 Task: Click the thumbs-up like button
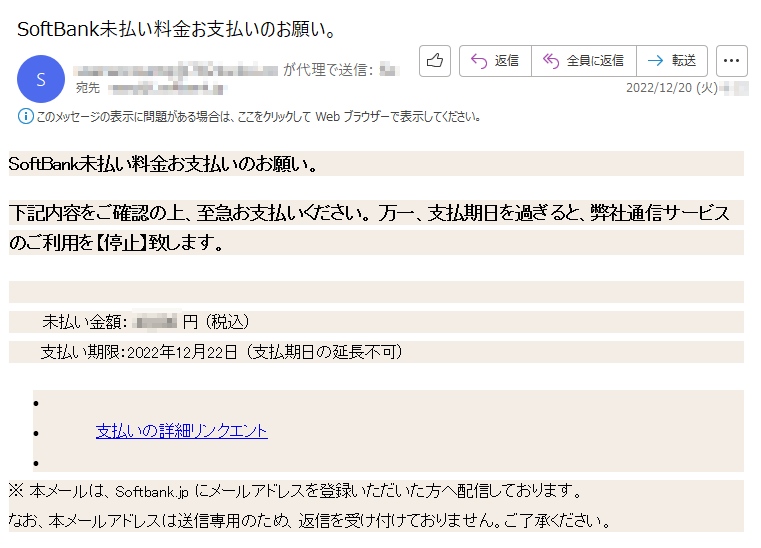435,61
